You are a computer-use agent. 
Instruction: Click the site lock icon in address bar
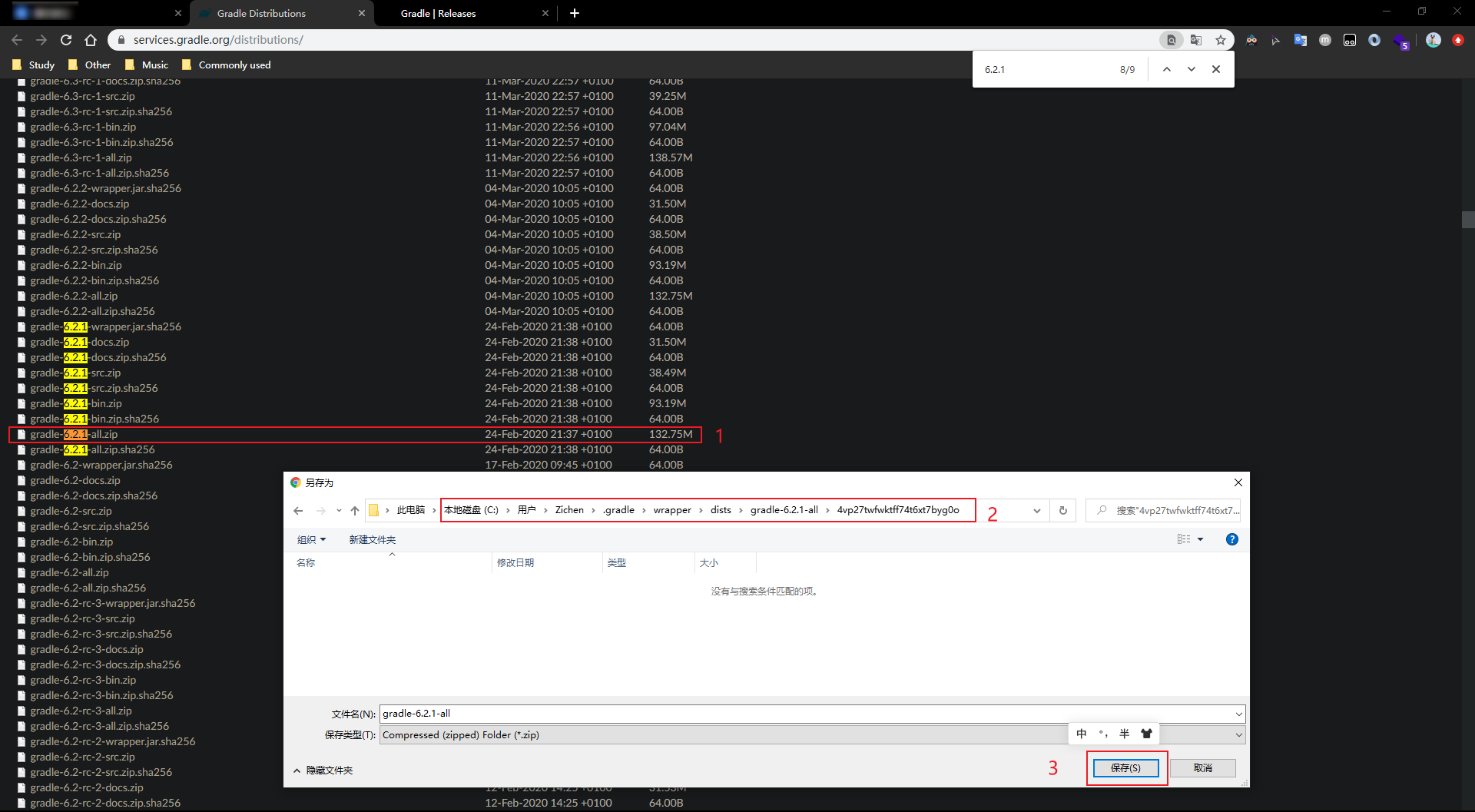pos(121,40)
